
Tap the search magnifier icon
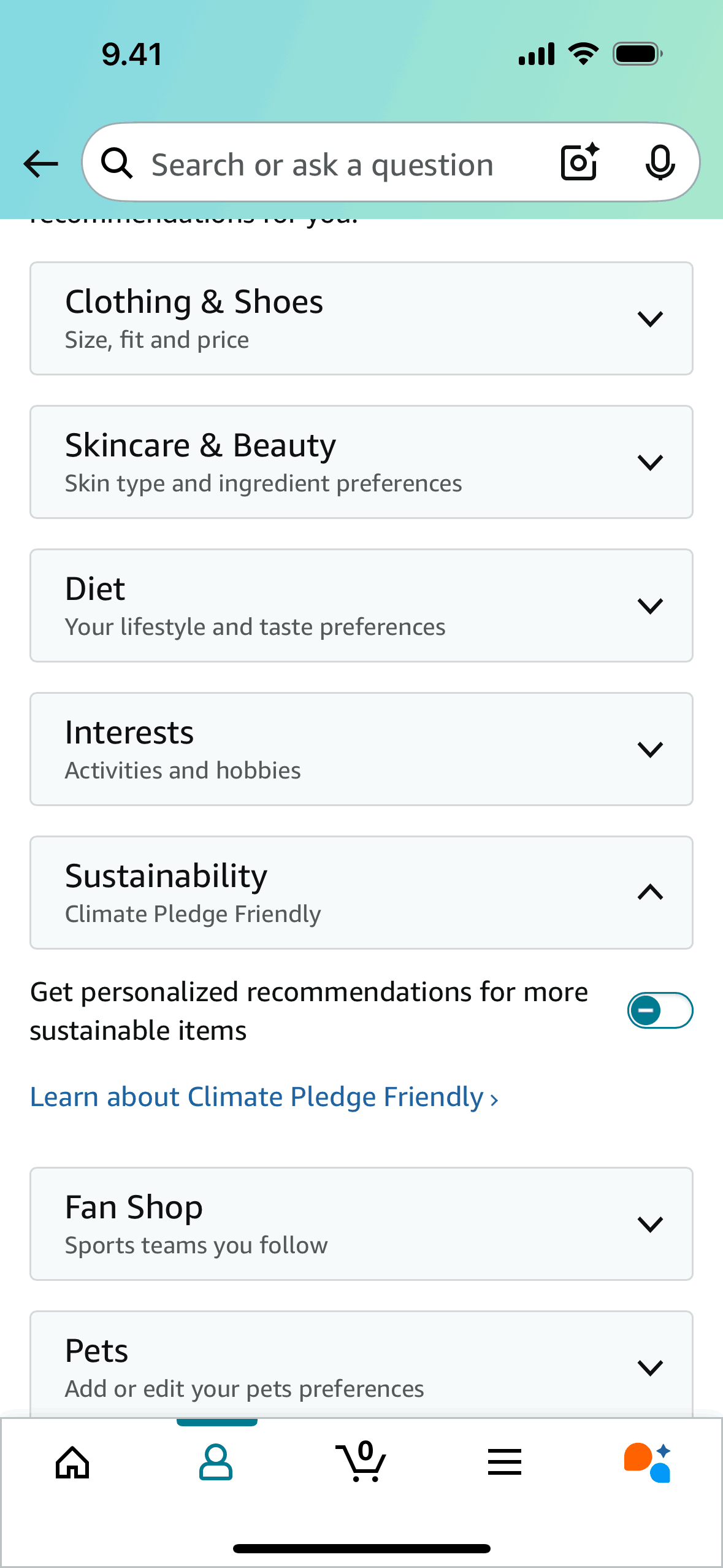pos(117,164)
